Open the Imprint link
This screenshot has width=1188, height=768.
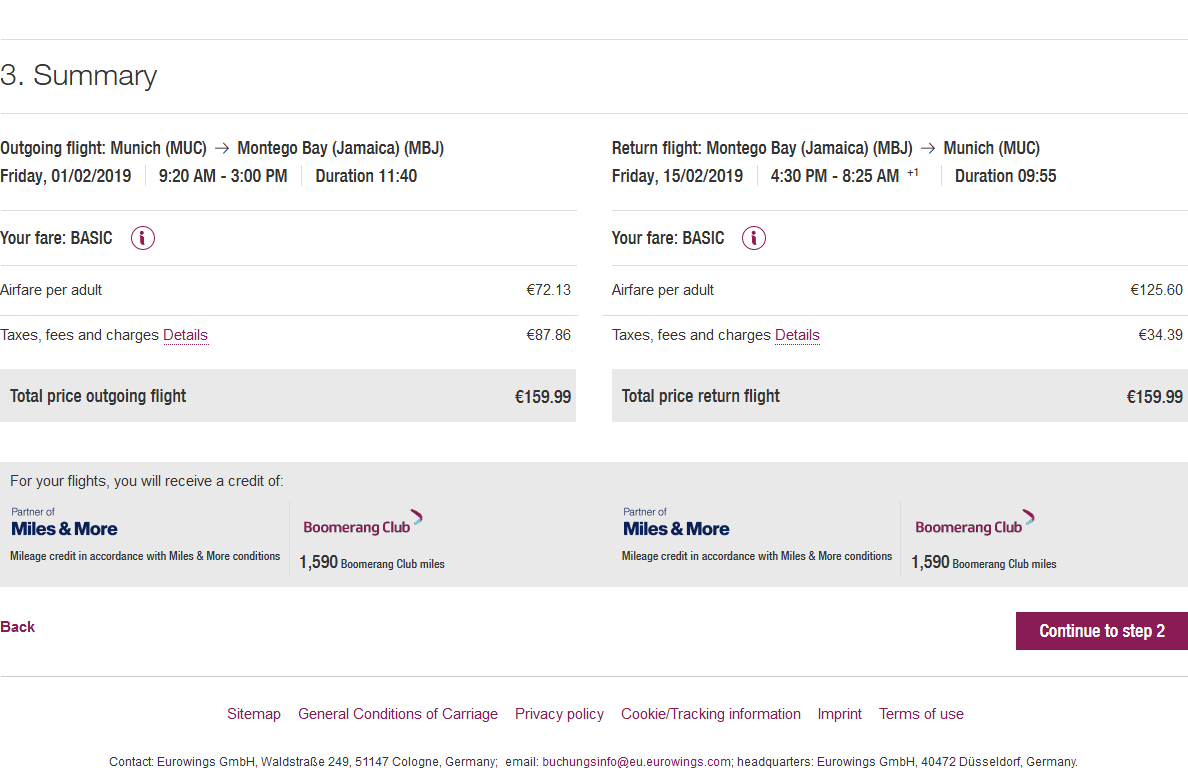(x=839, y=713)
